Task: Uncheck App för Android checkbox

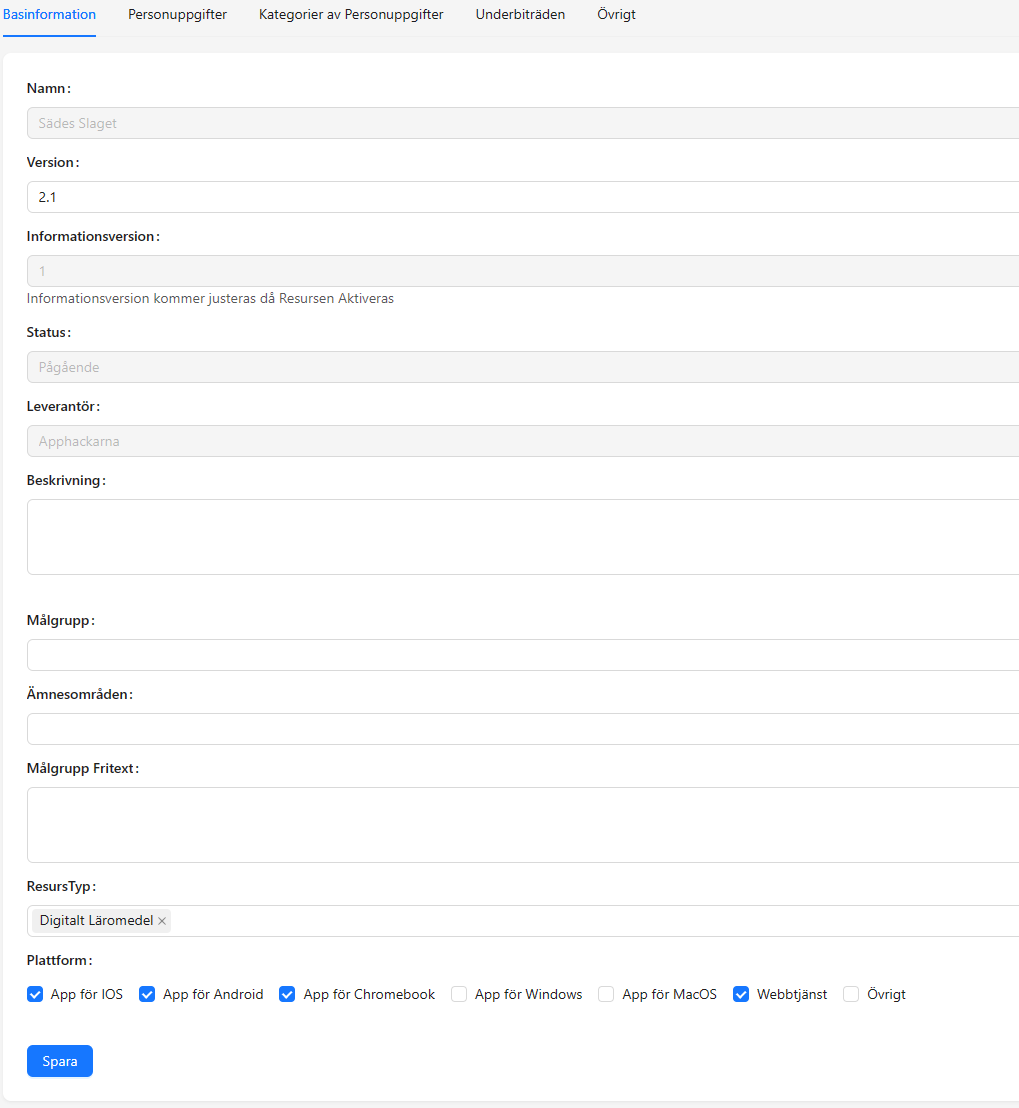Action: point(147,994)
